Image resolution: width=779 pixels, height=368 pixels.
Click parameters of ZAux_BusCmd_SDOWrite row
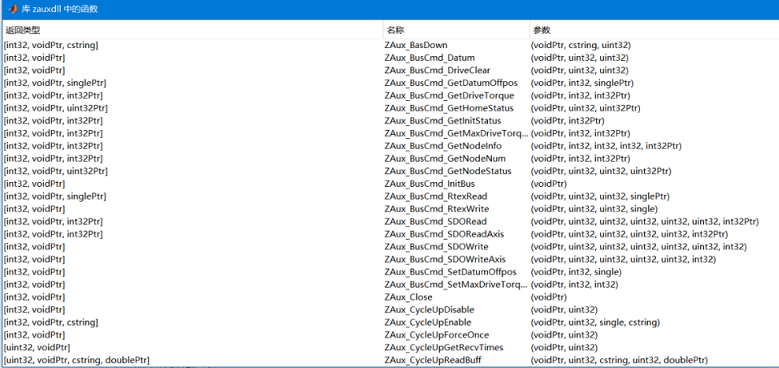click(638, 247)
